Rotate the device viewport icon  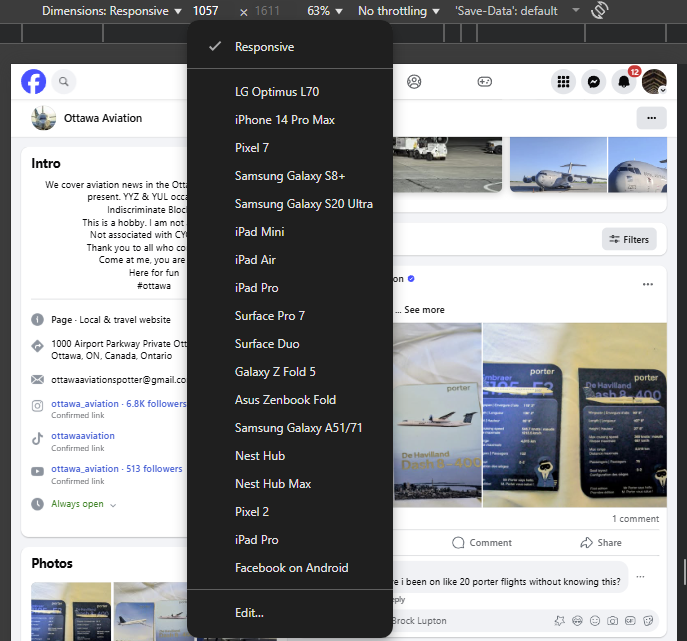[x=599, y=10]
